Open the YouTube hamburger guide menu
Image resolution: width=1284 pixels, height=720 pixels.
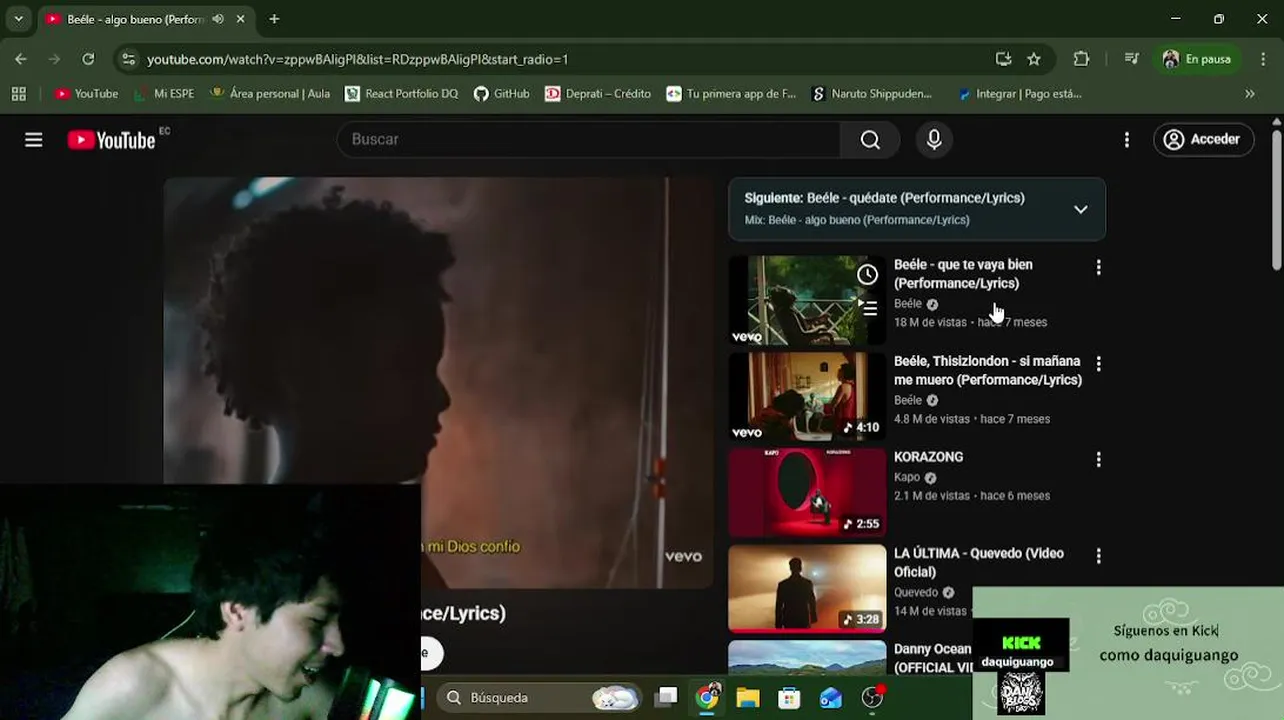[x=34, y=140]
